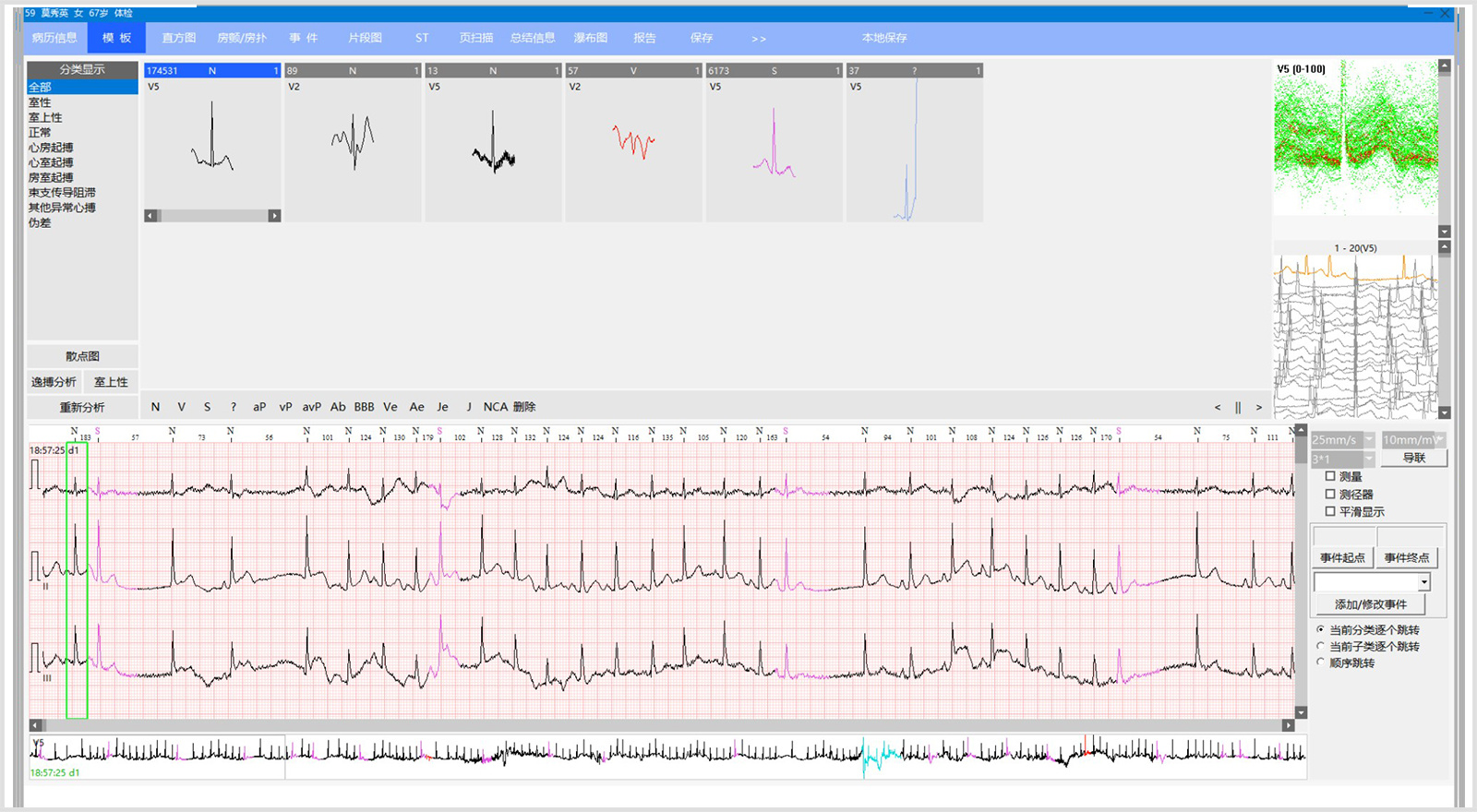Screen dimensions: 1477x812
Task: Click the 添加/修改事件 button
Action: (x=1370, y=604)
